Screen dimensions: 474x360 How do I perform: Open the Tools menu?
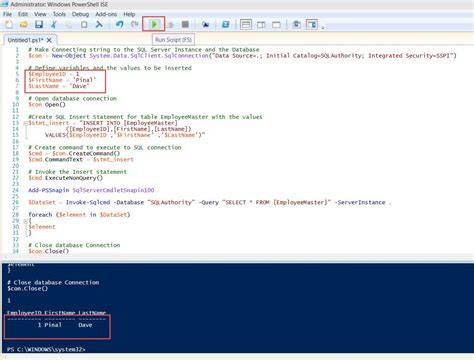[59, 14]
